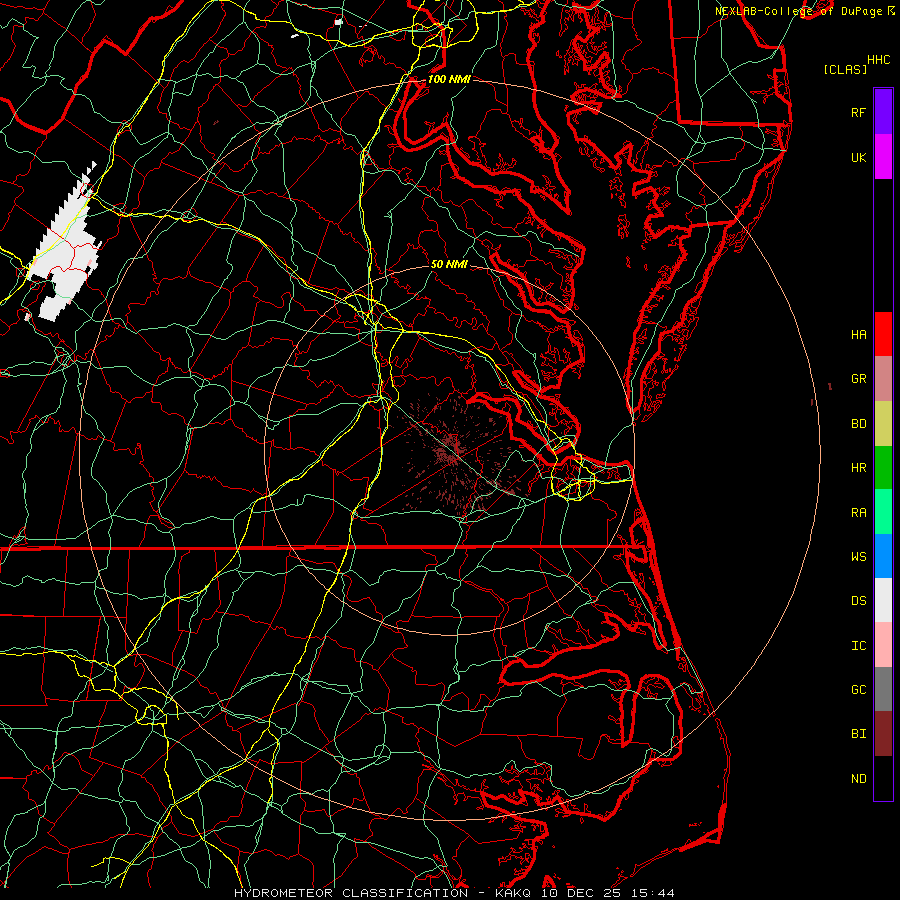Click the "50 NMI" range ring label
Screen dimensions: 900x900
click(x=449, y=264)
